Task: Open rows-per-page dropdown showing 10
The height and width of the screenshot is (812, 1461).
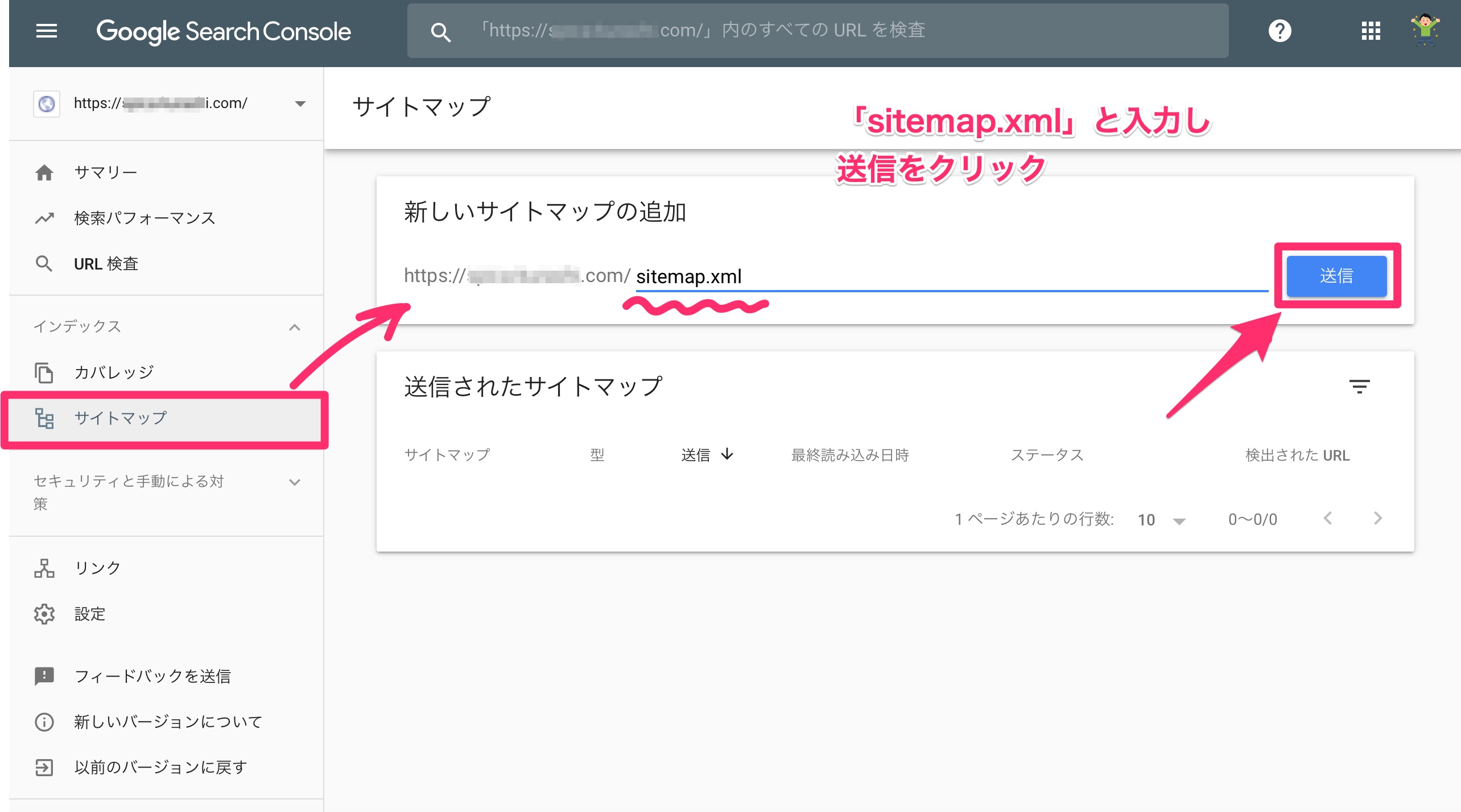Action: (1162, 520)
